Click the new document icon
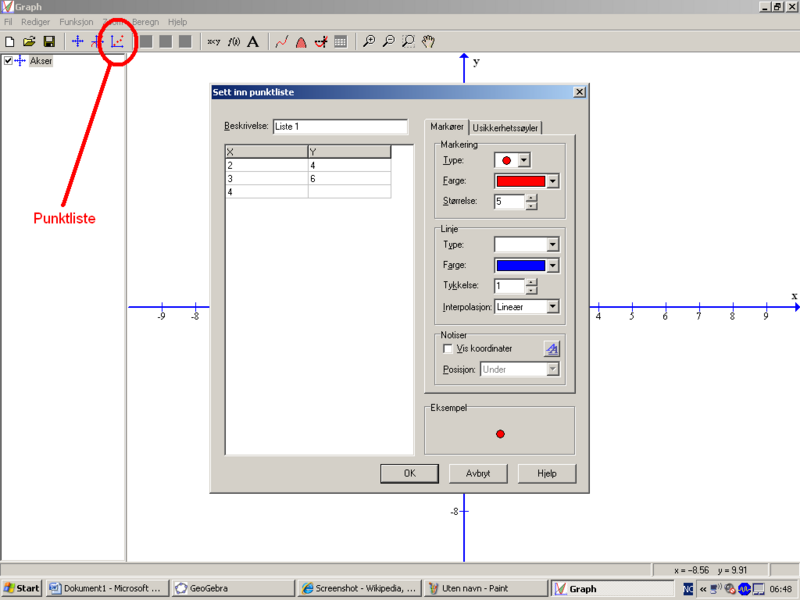This screenshot has width=800, height=600. (x=10, y=42)
